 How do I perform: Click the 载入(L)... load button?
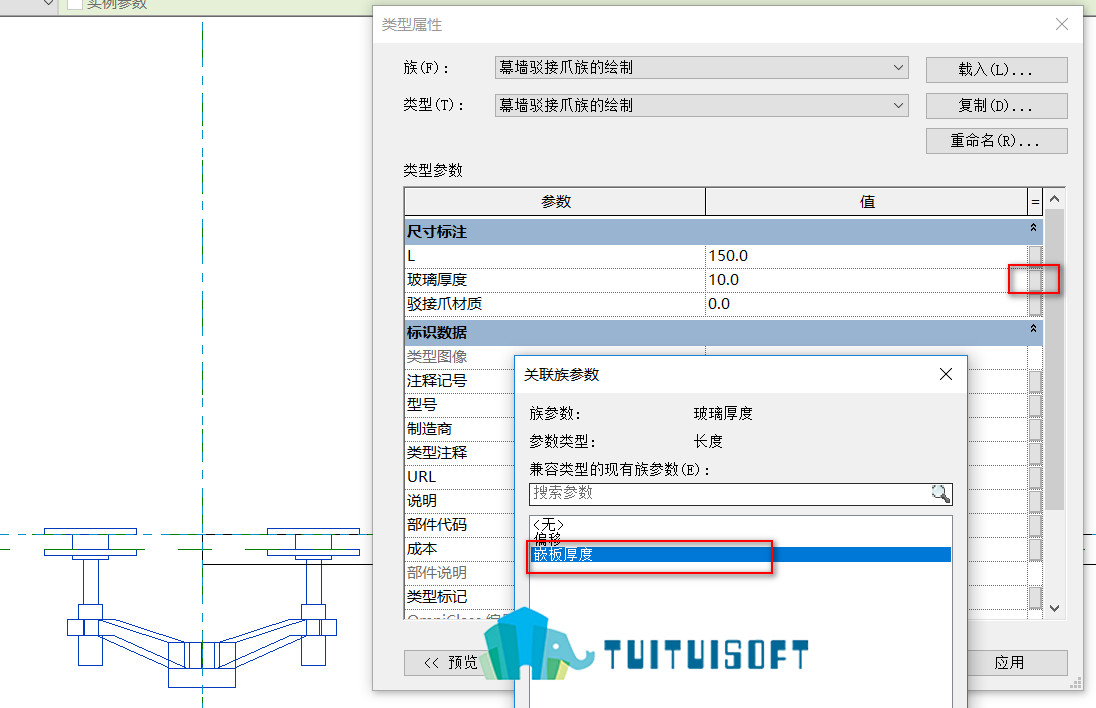pyautogui.click(x=996, y=69)
